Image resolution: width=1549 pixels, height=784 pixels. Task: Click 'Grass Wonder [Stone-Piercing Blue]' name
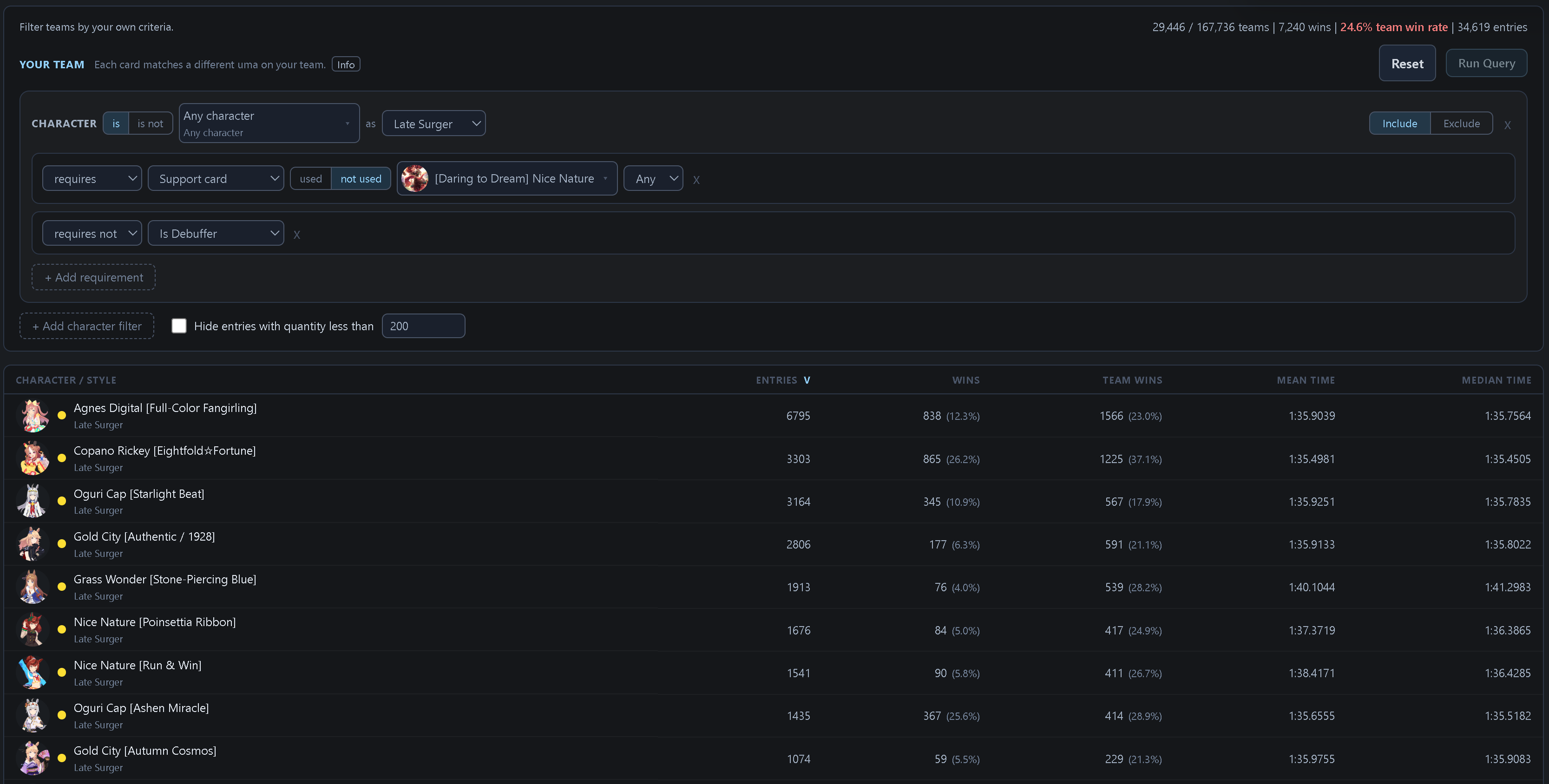[x=165, y=579]
